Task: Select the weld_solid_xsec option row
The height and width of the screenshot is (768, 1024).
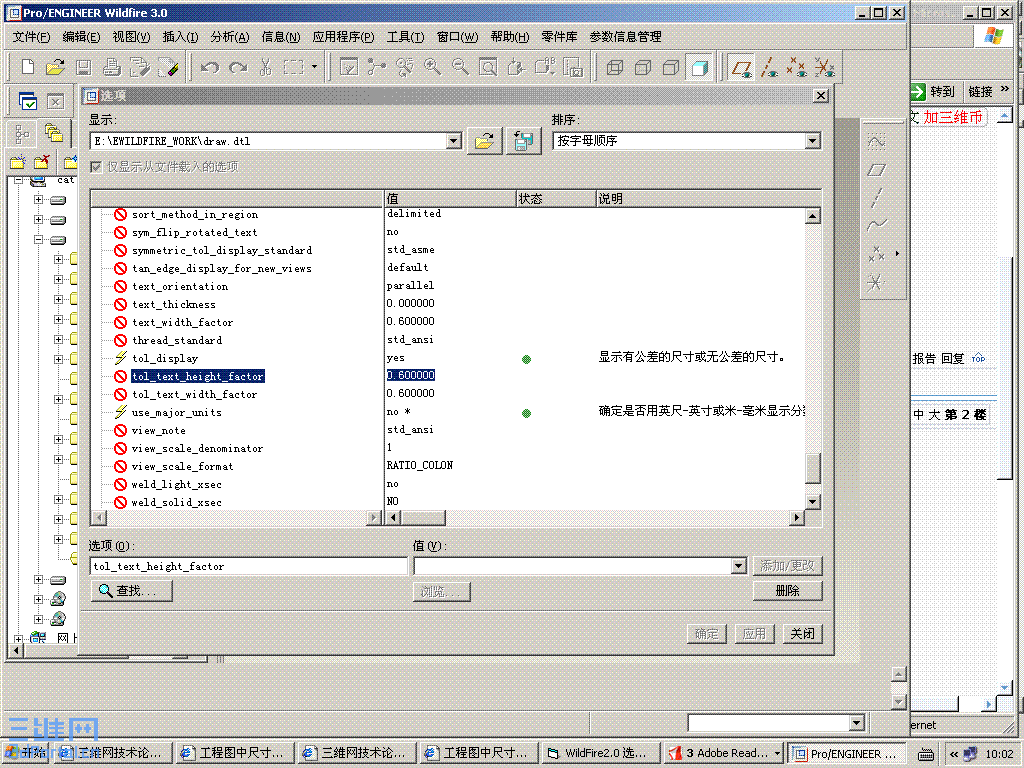Action: click(x=176, y=502)
